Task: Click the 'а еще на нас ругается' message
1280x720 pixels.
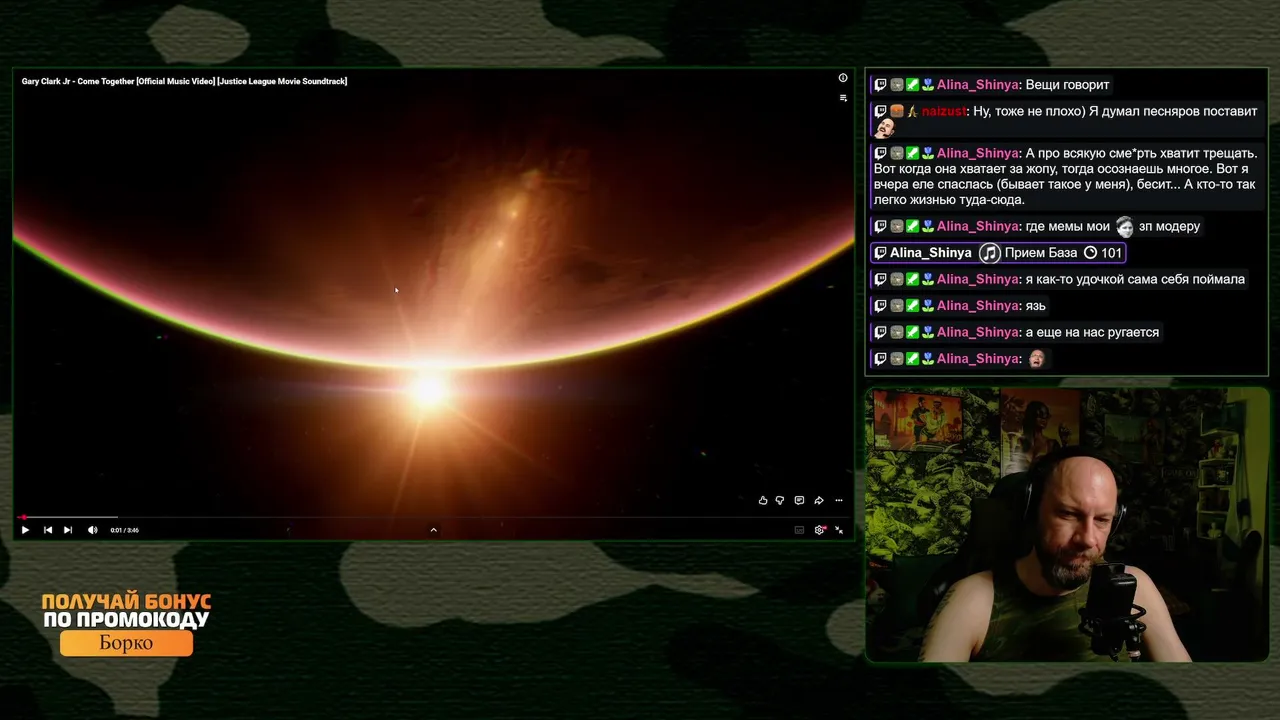Action: coord(1092,332)
